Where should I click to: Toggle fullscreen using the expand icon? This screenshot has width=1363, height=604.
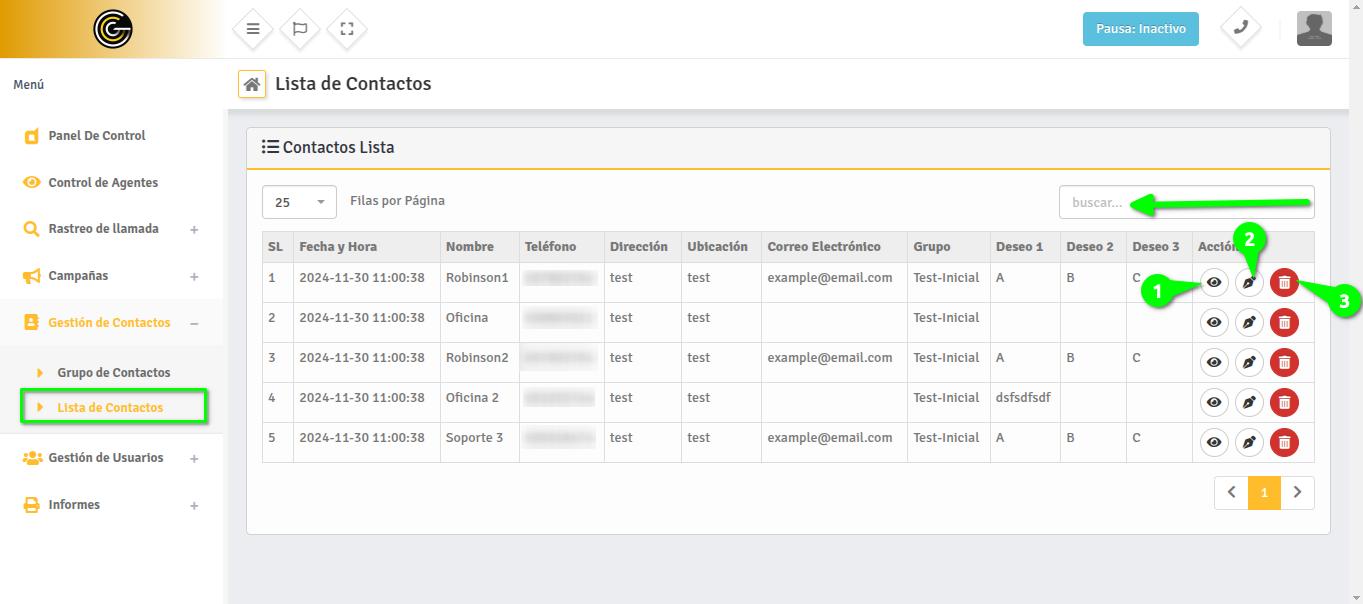point(347,29)
